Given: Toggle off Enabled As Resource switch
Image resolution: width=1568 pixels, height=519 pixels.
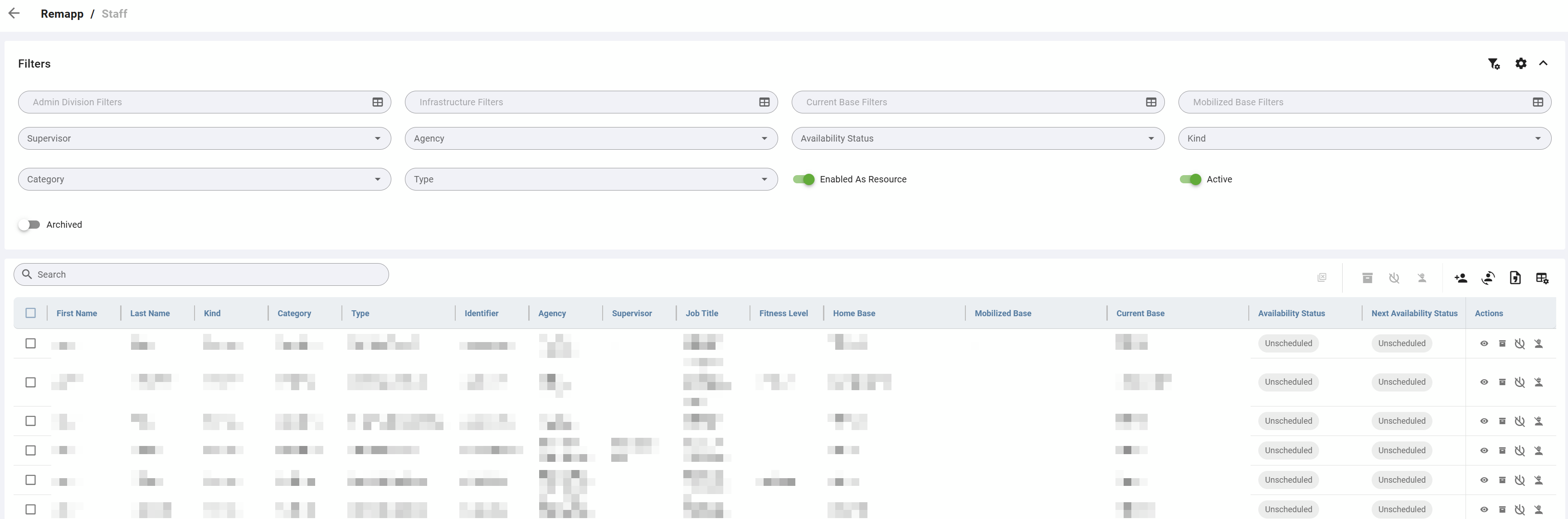Looking at the screenshot, I should click(x=803, y=179).
